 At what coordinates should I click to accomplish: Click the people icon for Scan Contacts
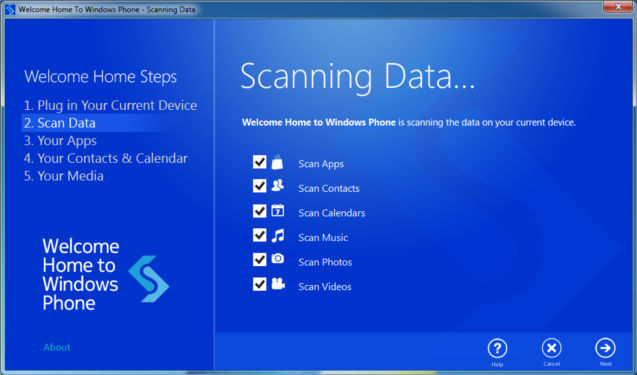278,186
